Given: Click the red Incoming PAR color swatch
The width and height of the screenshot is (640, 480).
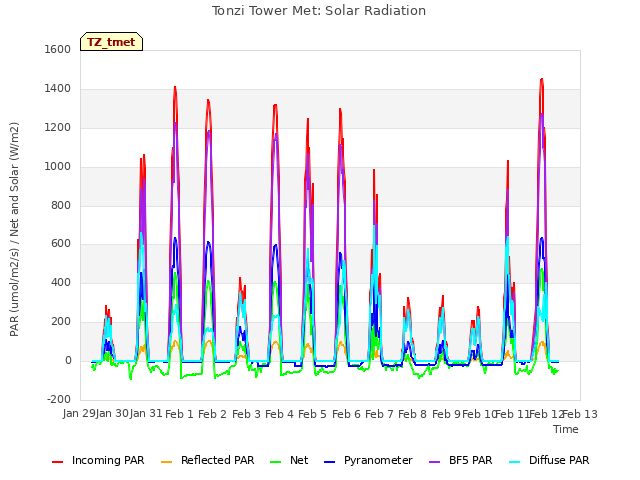Looking at the screenshot, I should click(x=58, y=462).
